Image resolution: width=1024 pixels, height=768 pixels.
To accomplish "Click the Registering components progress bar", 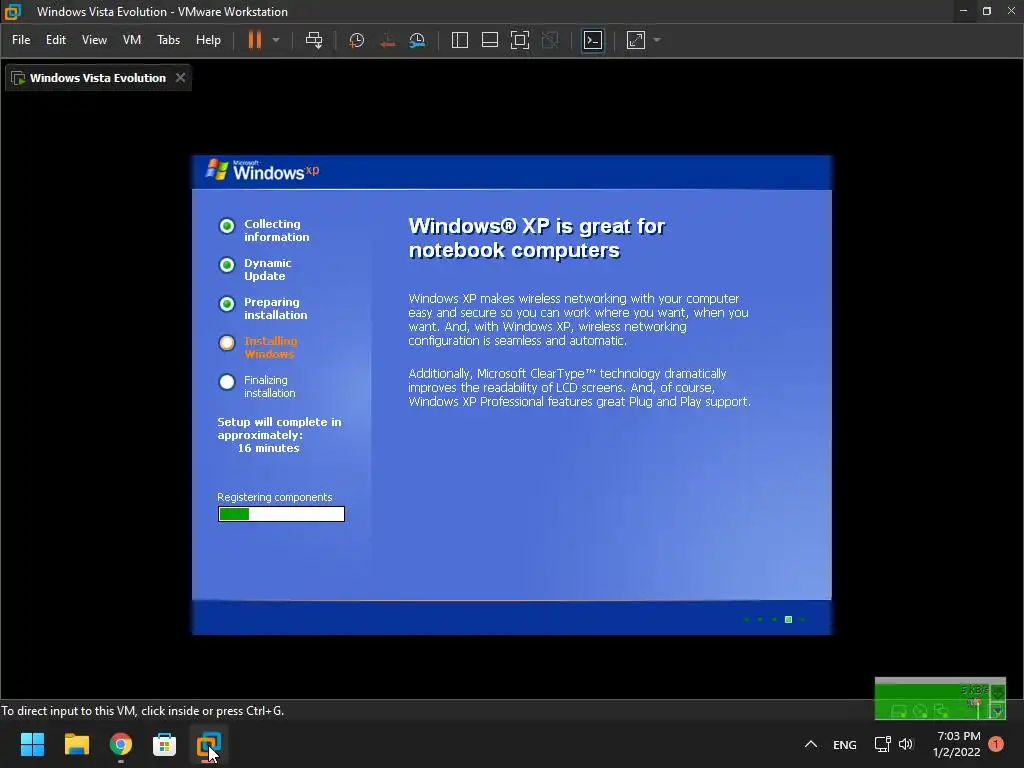I will (281, 514).
